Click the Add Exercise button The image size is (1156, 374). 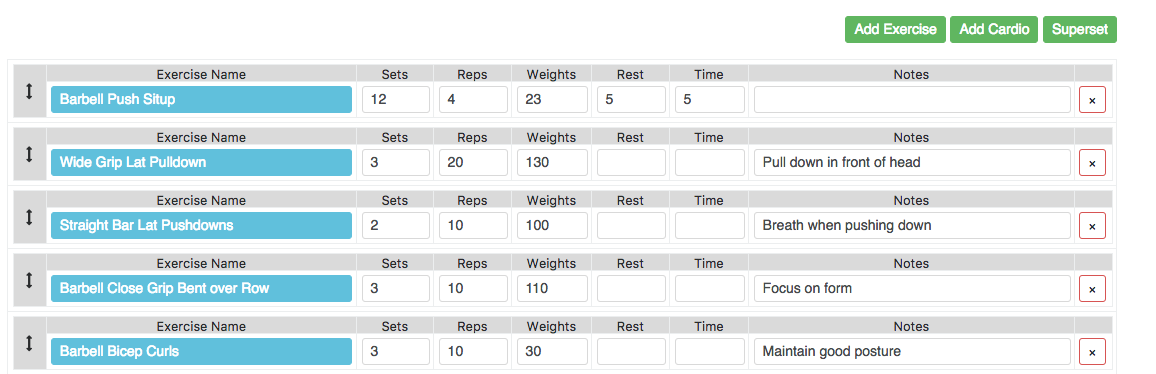point(895,30)
